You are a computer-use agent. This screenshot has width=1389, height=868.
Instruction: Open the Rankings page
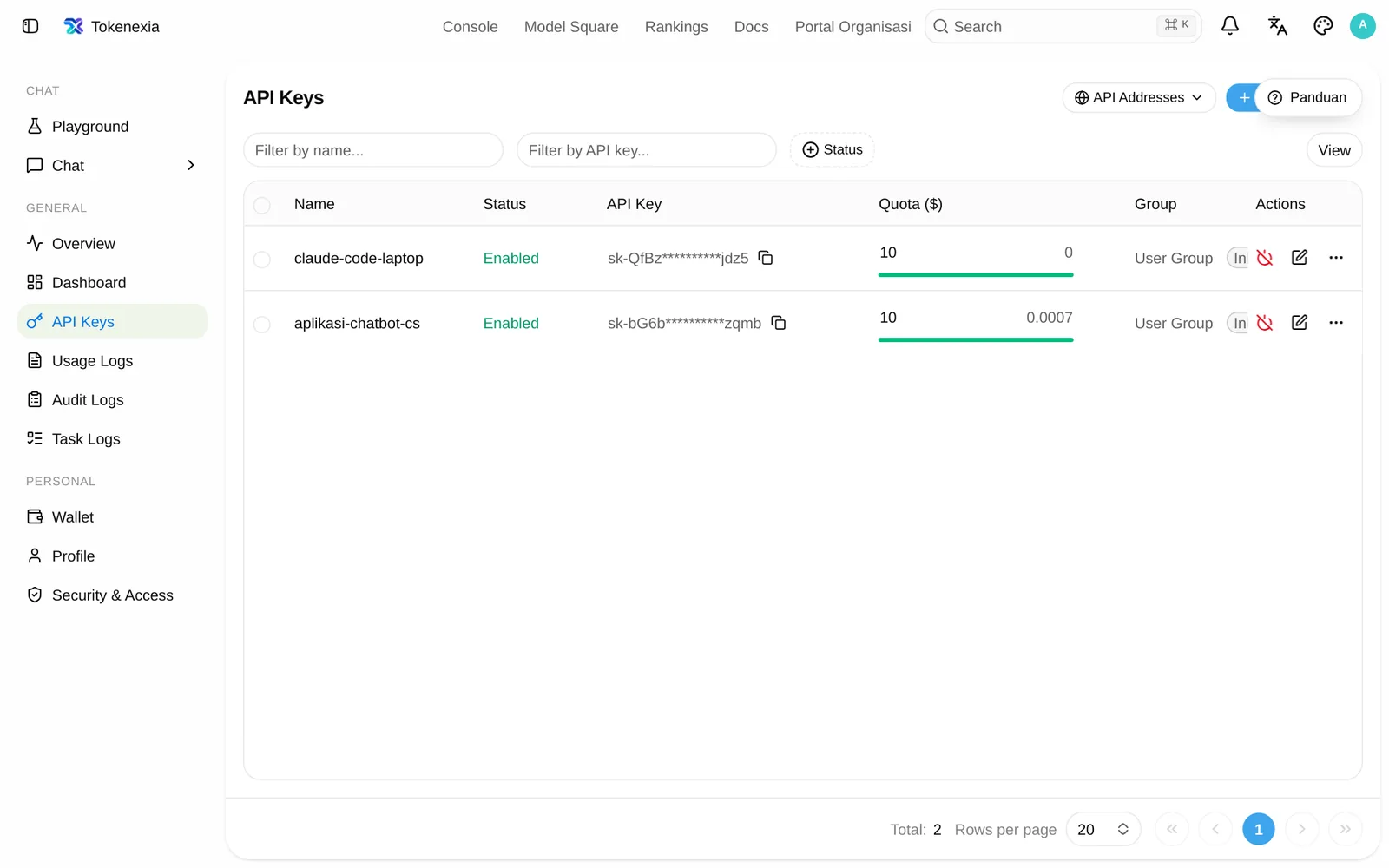pos(676,27)
